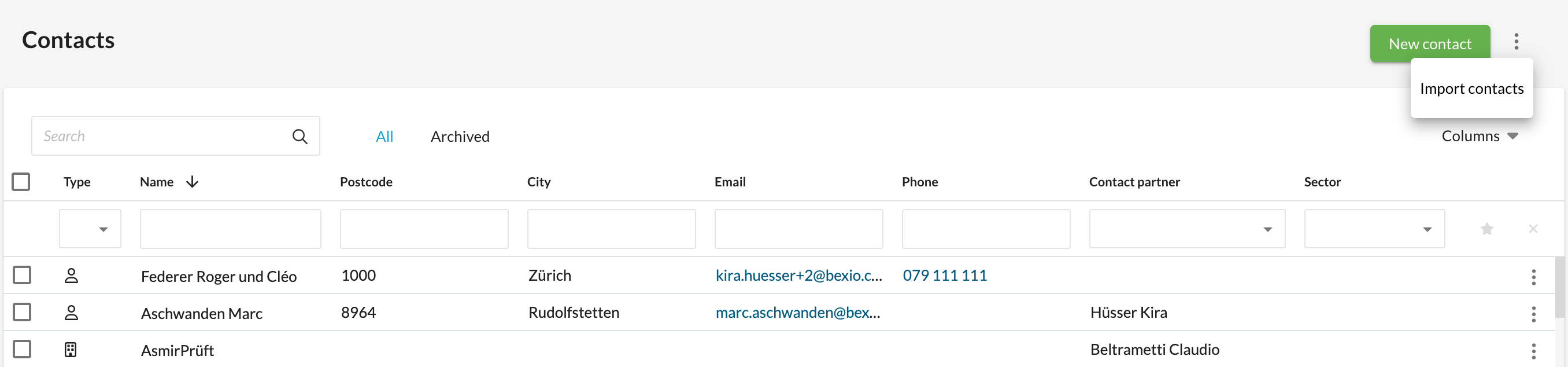This screenshot has width=1568, height=367.
Task: Click the star favorite filter icon
Action: [1486, 229]
